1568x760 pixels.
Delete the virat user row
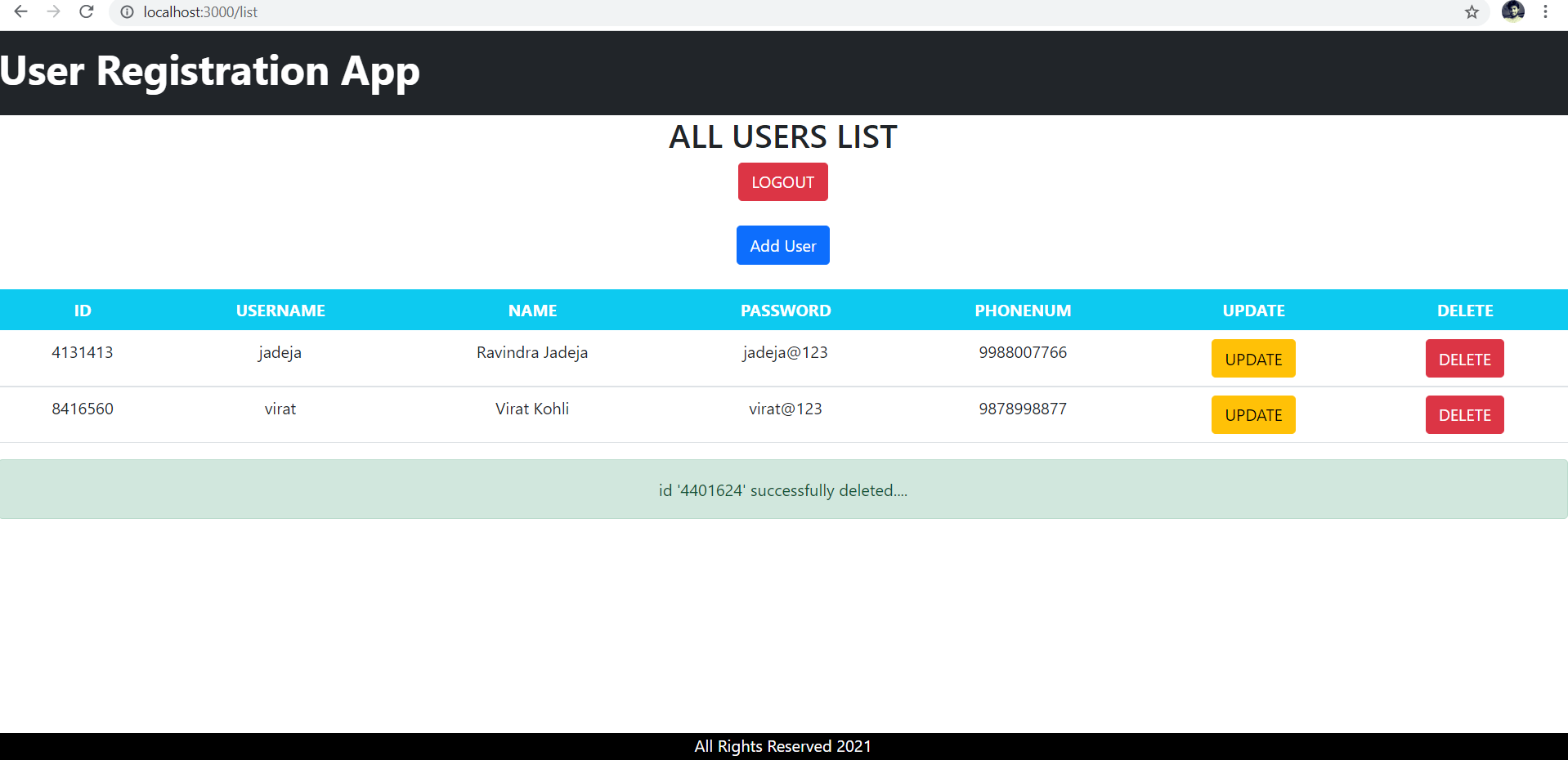pos(1464,414)
